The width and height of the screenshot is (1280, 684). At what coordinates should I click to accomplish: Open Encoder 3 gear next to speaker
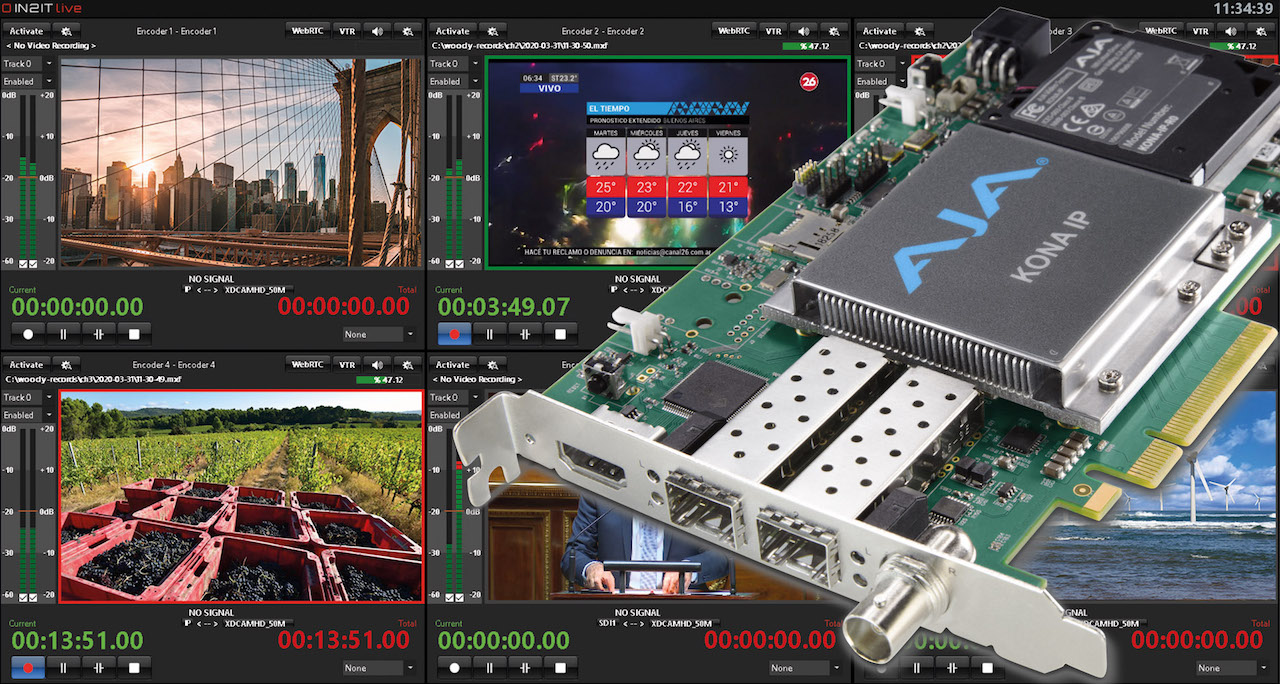(1261, 31)
